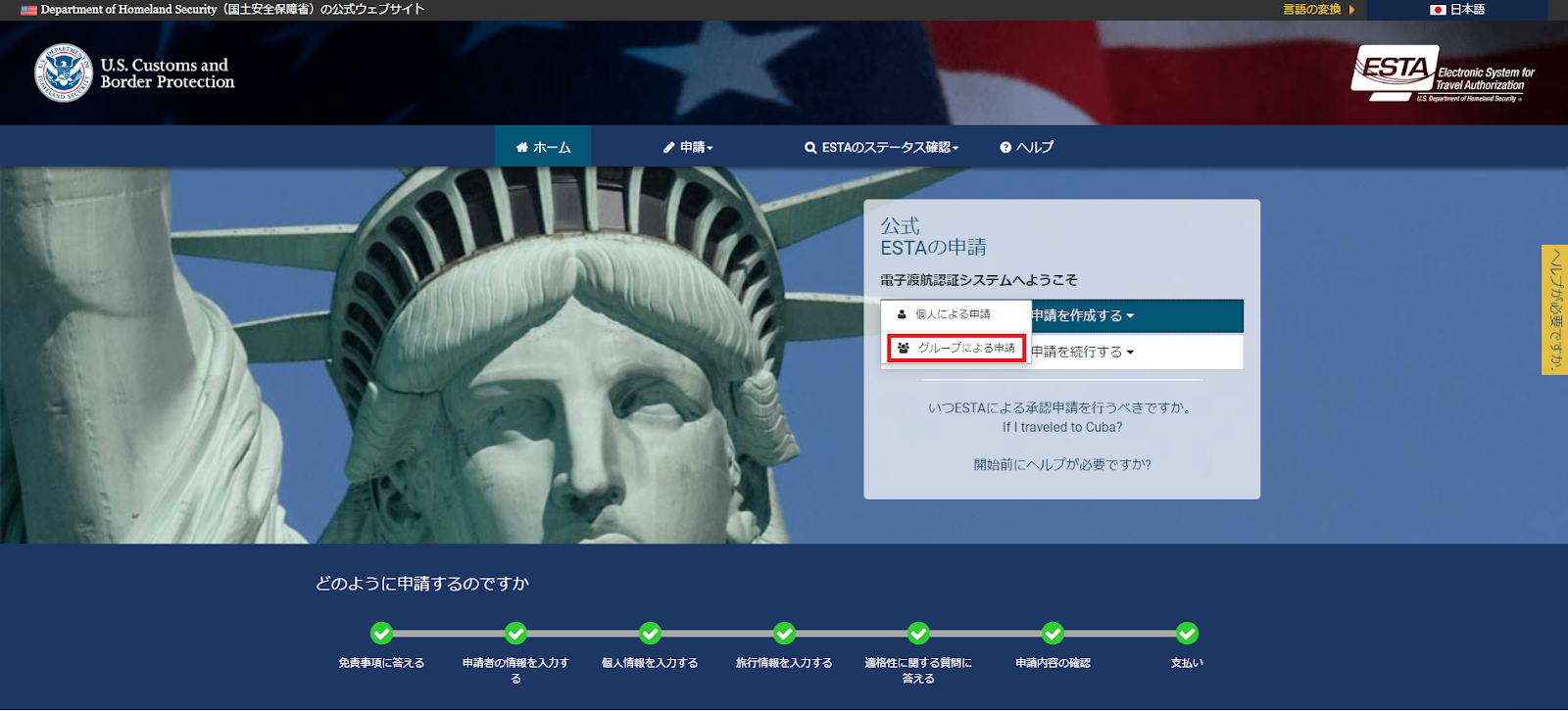Click the orange arrow beside 言語の変換
The image size is (1568, 711).
(1352, 10)
